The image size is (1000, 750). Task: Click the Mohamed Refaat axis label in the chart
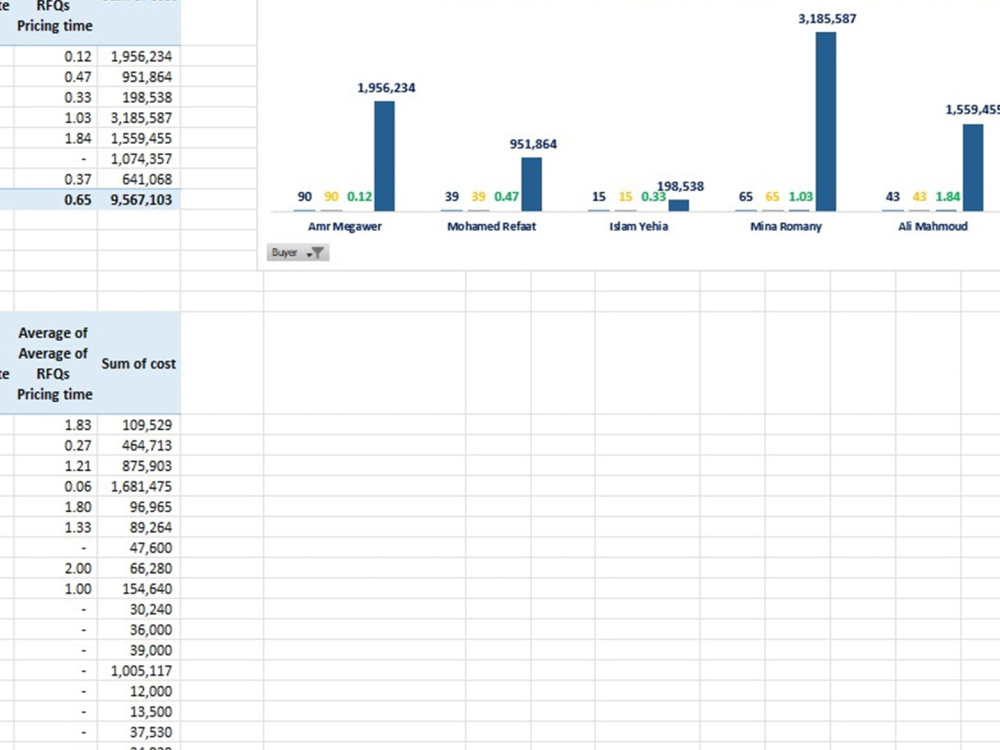(492, 226)
